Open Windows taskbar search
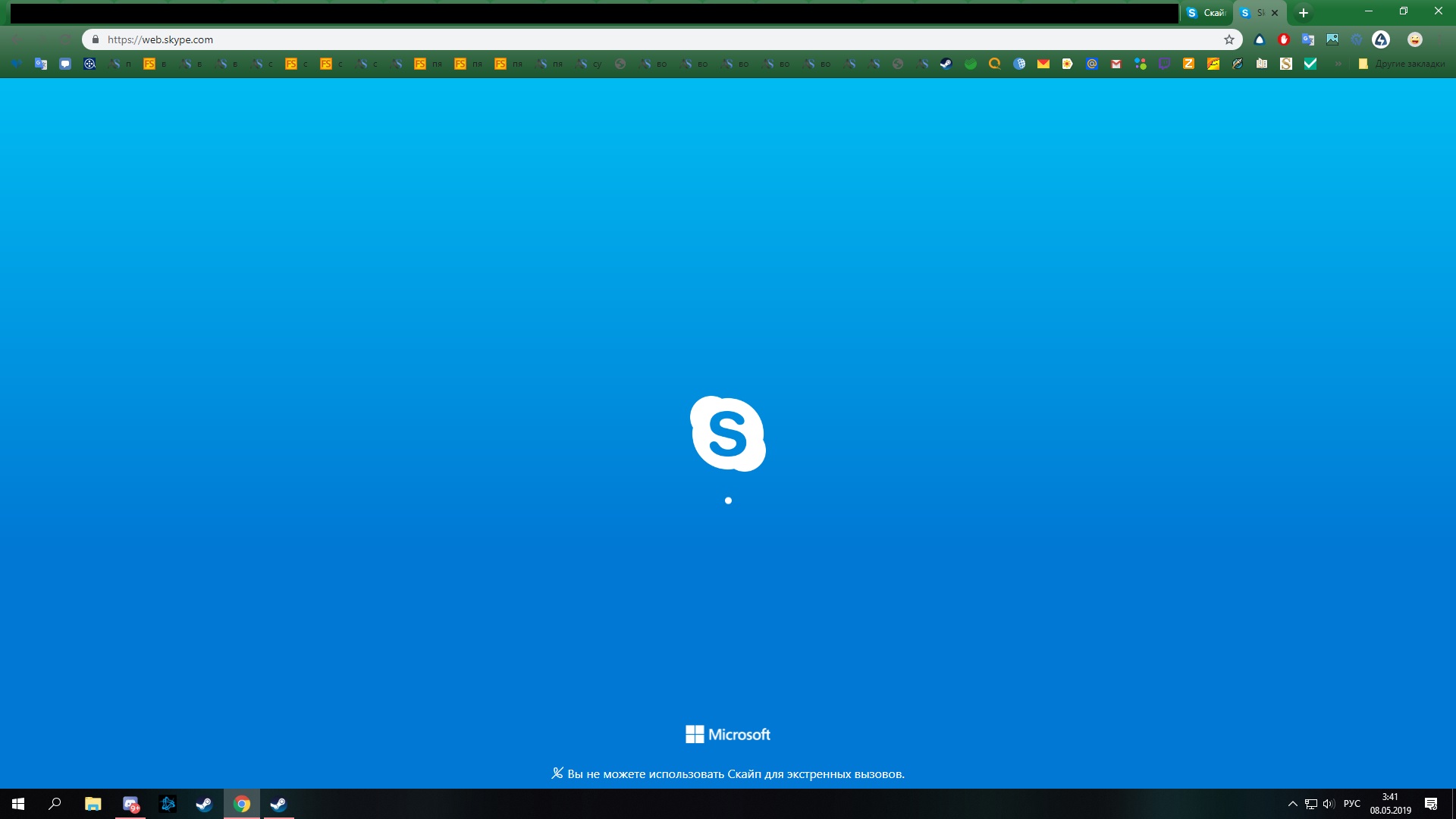This screenshot has width=1456, height=819. pyautogui.click(x=55, y=804)
